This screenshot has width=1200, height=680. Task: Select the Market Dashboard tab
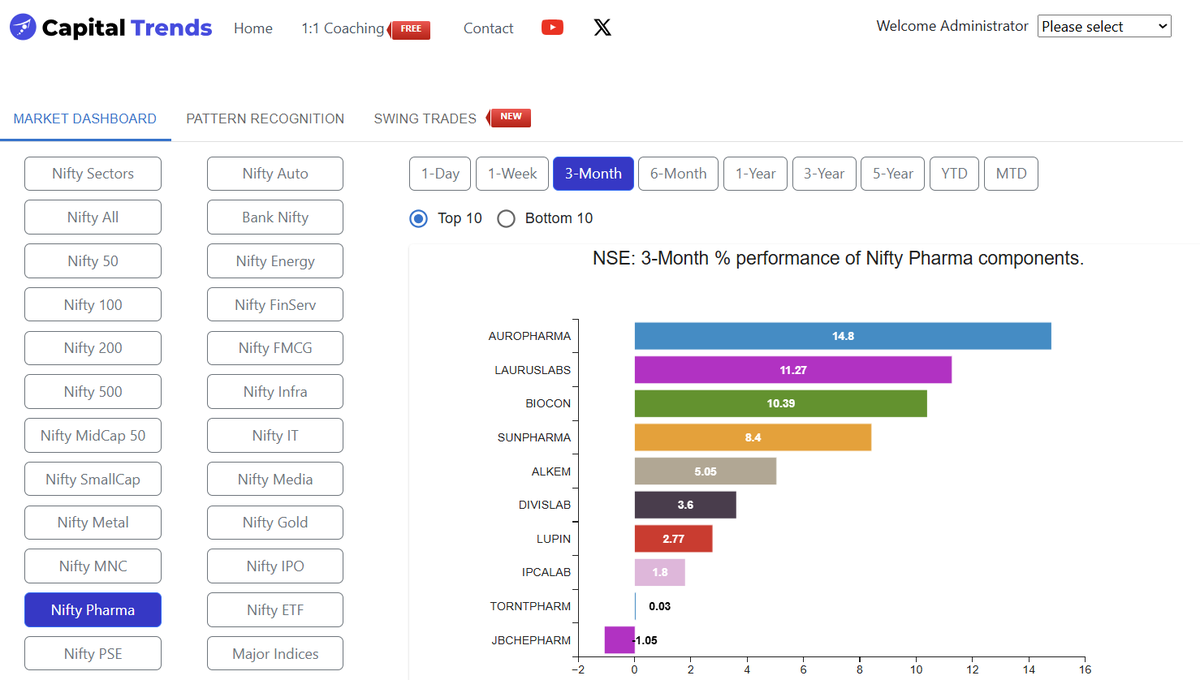86,118
